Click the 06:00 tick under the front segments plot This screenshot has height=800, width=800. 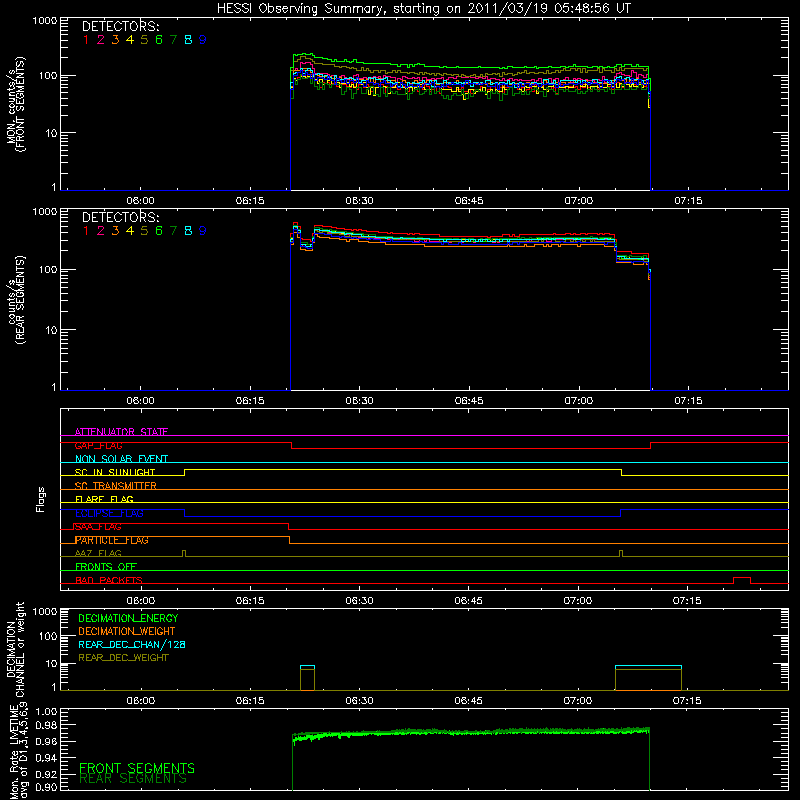[x=140, y=201]
